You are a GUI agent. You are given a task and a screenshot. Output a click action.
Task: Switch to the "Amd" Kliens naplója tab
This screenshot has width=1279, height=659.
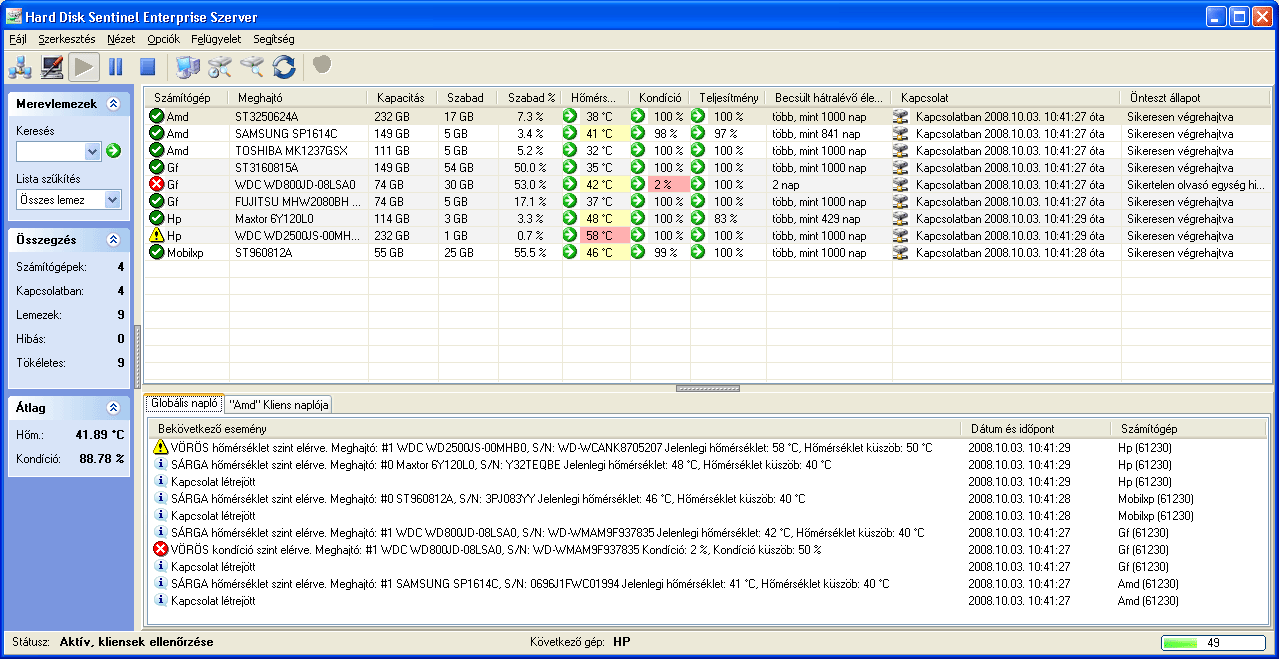coord(278,404)
